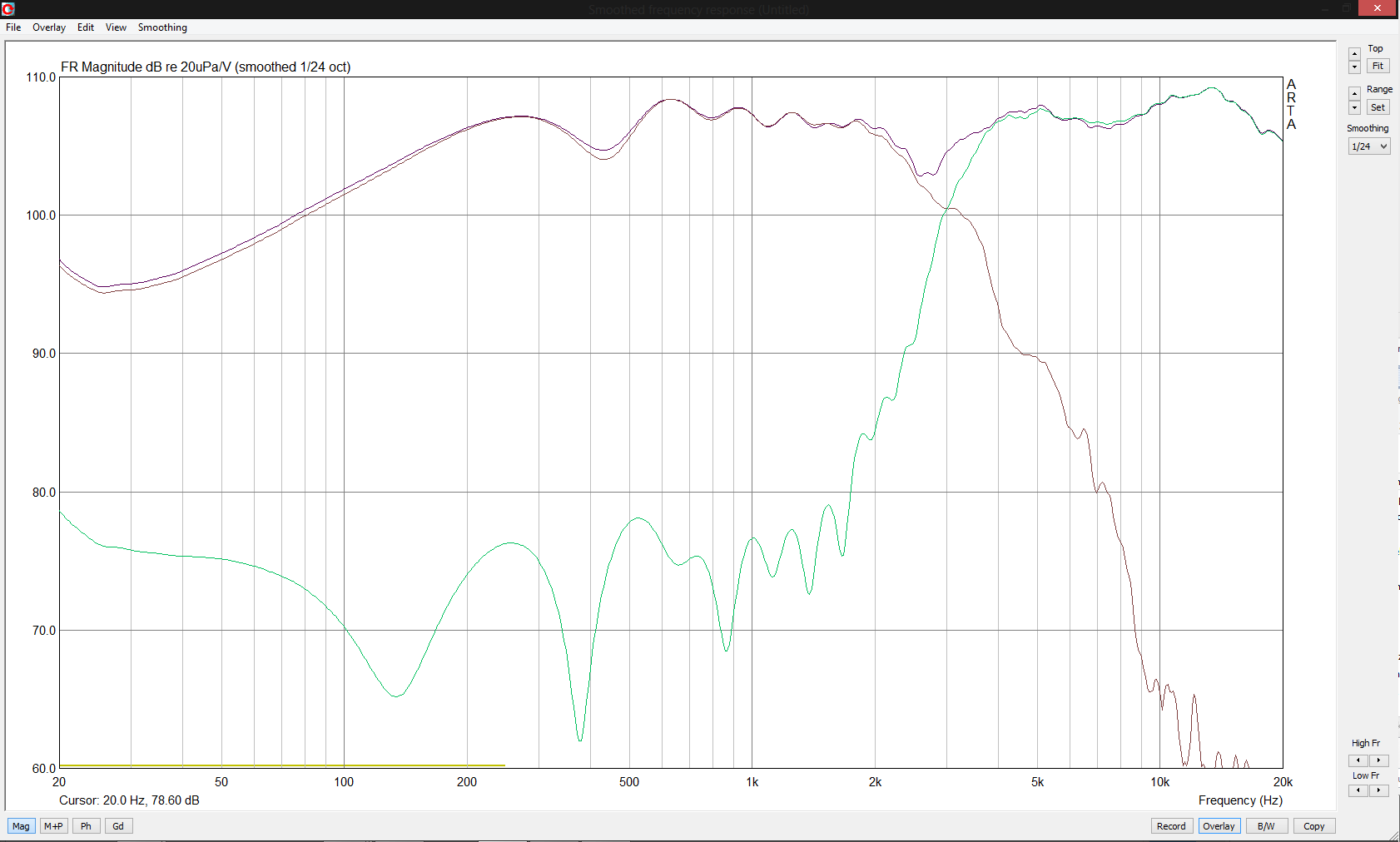This screenshot has height=842, width=1400.
Task: Click the ARTA app icon in title bar
Action: (8, 9)
